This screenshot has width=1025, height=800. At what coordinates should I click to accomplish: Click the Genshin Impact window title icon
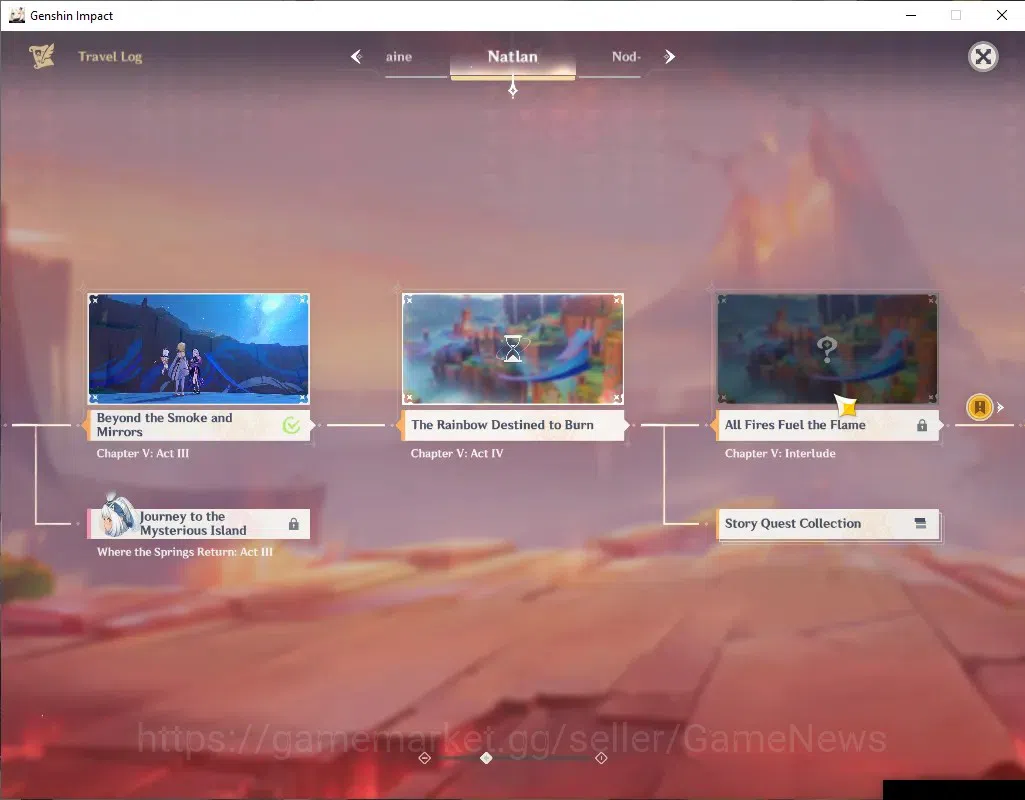17,15
